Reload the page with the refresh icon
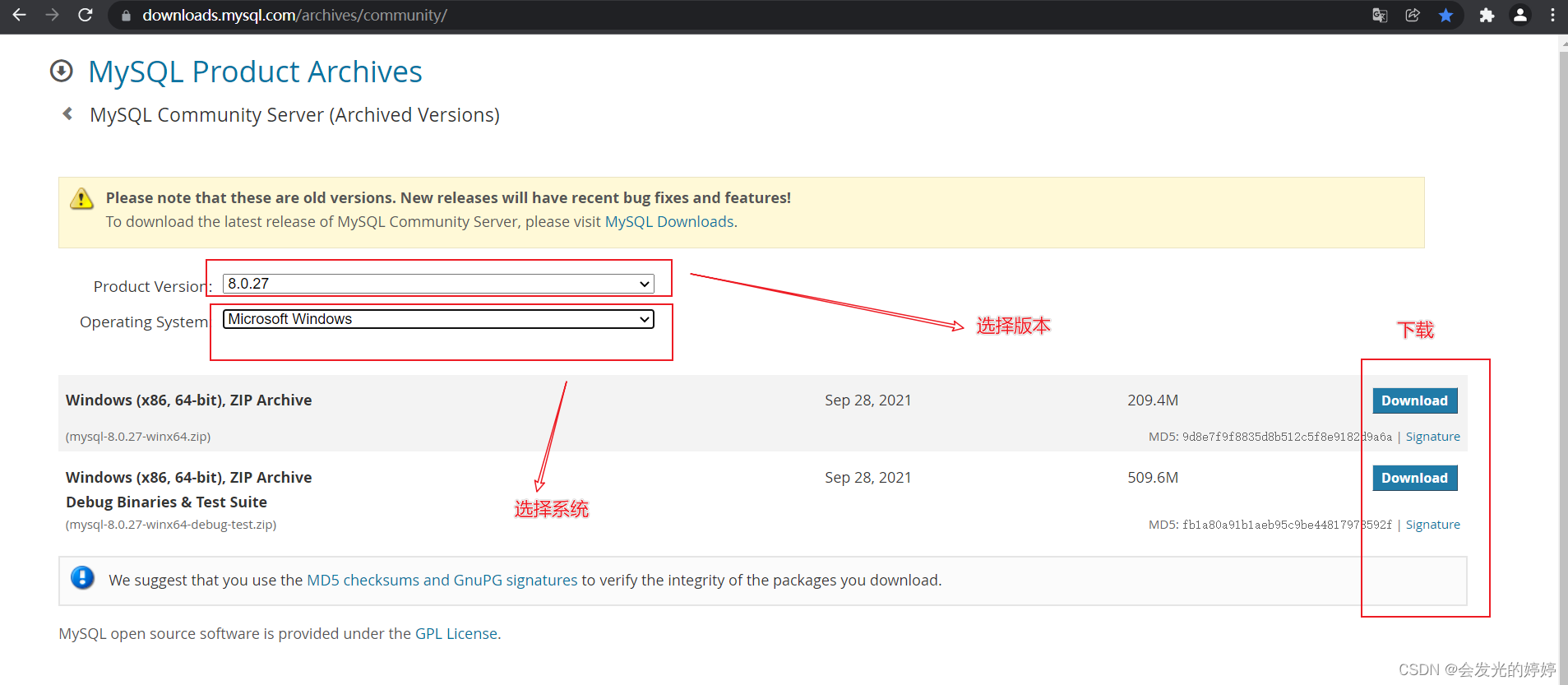This screenshot has width=1568, height=685. pyautogui.click(x=85, y=15)
